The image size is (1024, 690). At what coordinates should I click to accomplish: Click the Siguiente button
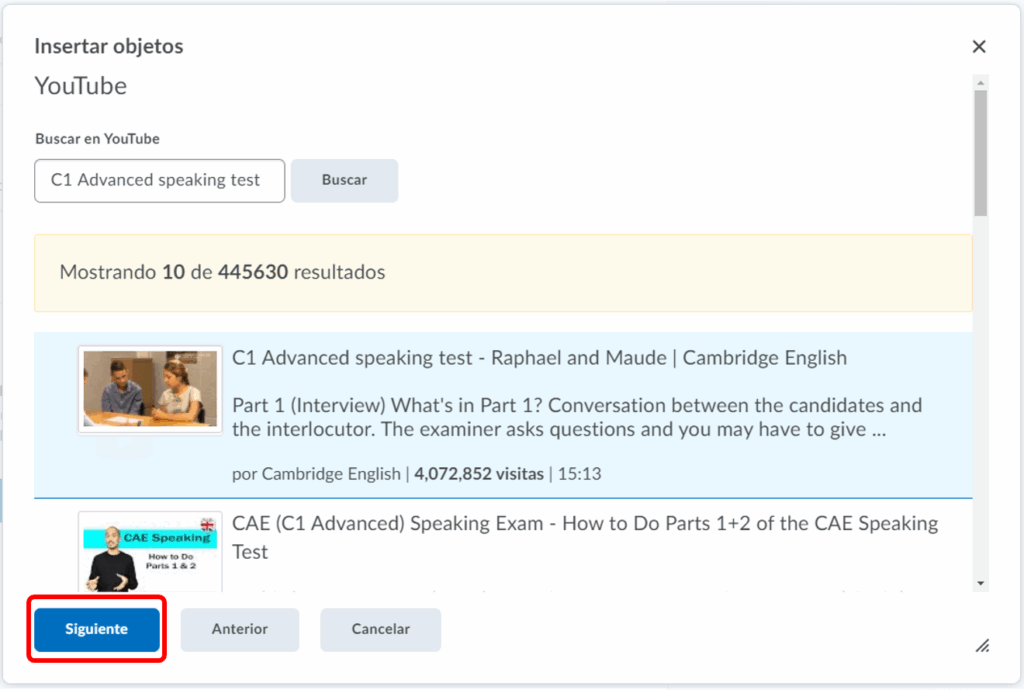[97, 629]
